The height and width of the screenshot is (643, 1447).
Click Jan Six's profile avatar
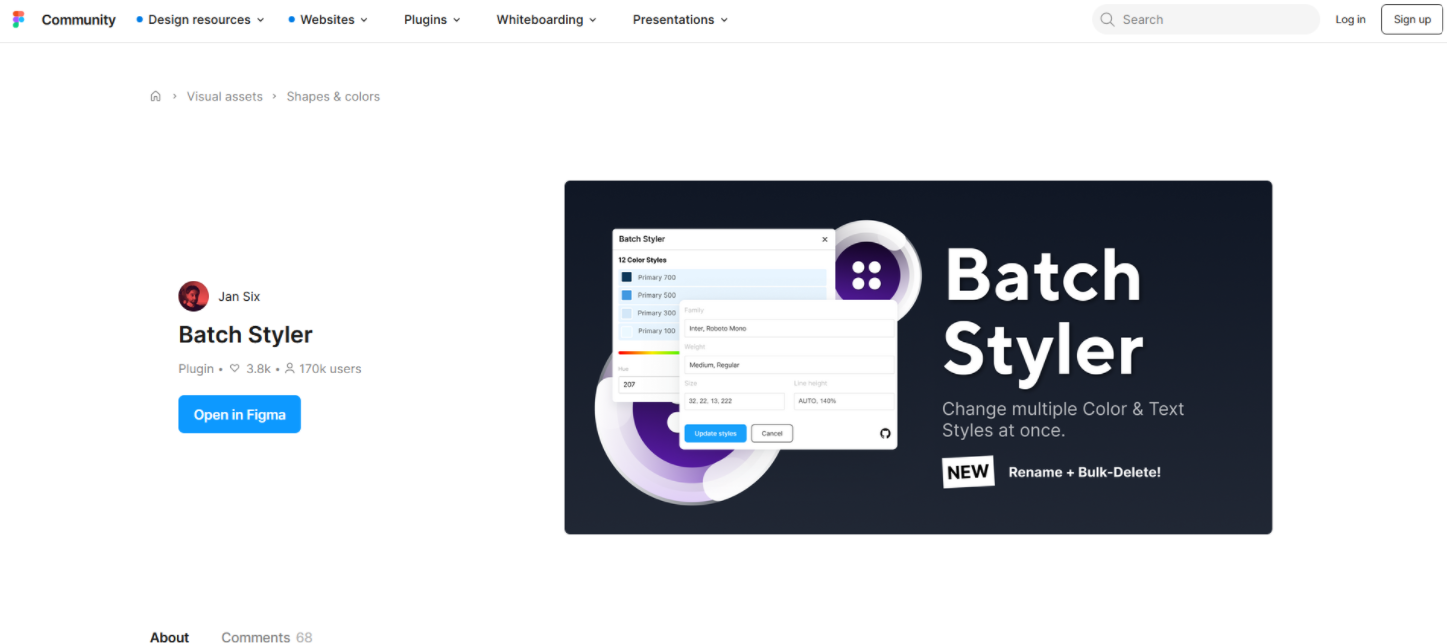click(x=193, y=296)
